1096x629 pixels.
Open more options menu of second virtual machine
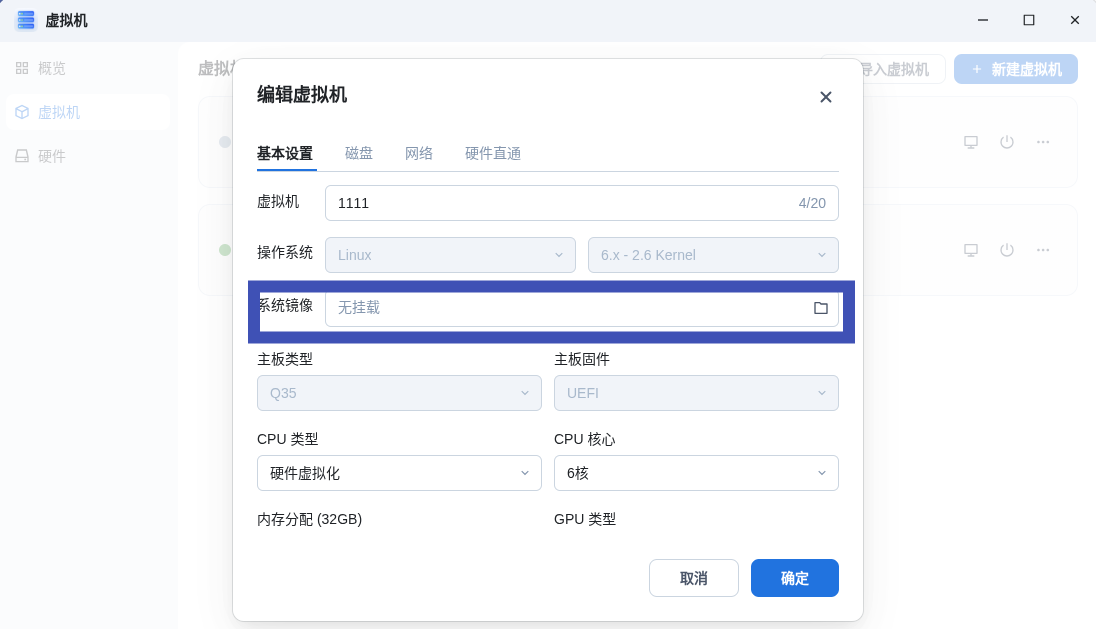tap(1043, 250)
